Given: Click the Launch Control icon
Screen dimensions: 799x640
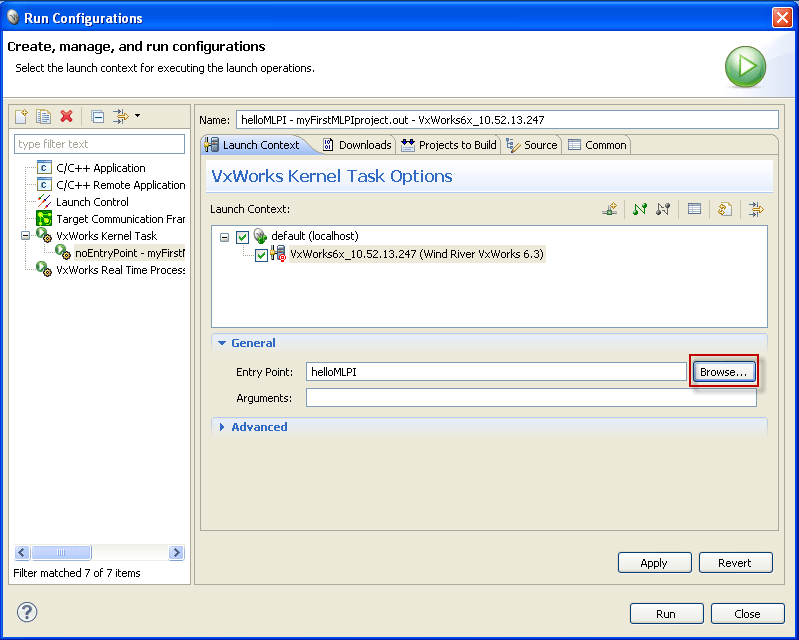Looking at the screenshot, I should [x=44, y=202].
